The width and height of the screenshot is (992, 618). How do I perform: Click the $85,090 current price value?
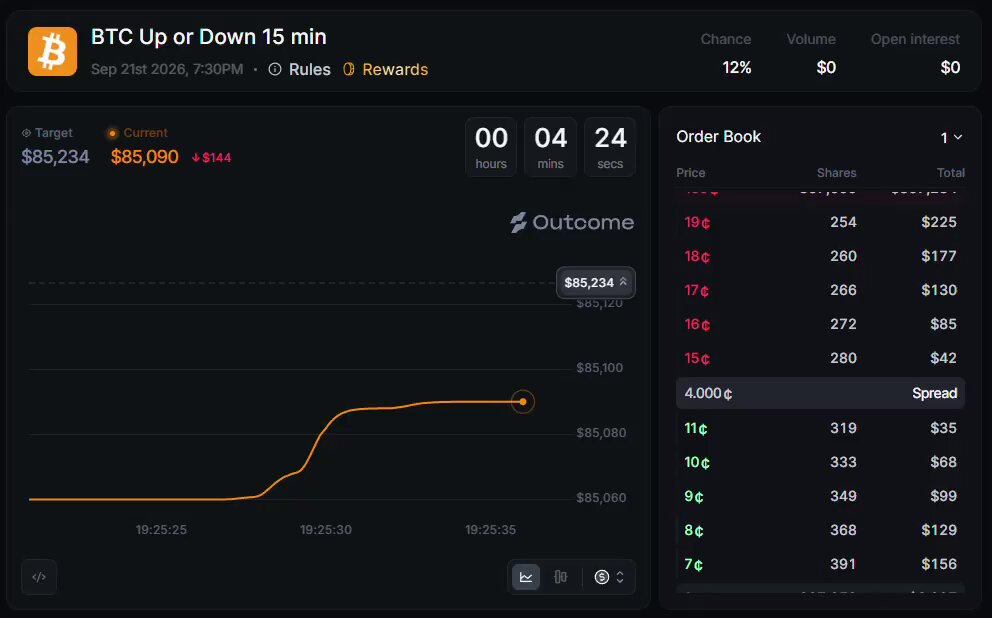tap(144, 157)
